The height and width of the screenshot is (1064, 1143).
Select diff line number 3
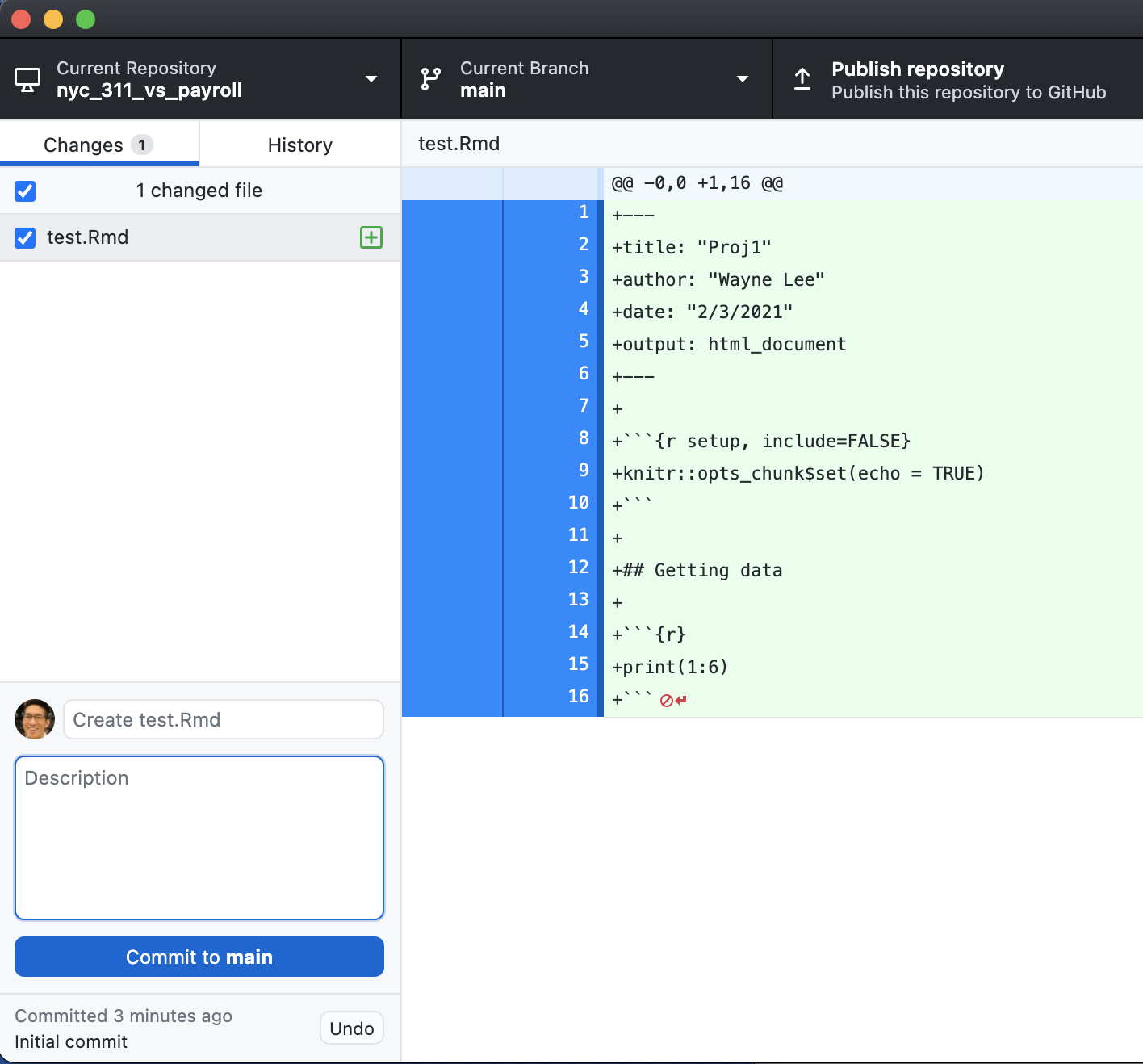[584, 277]
